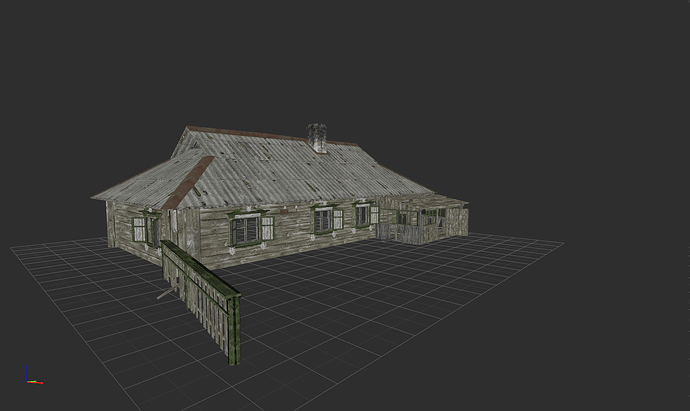Select the large shuttered window nearest the fence
Screen dimensions: 690x411
coord(245,230)
